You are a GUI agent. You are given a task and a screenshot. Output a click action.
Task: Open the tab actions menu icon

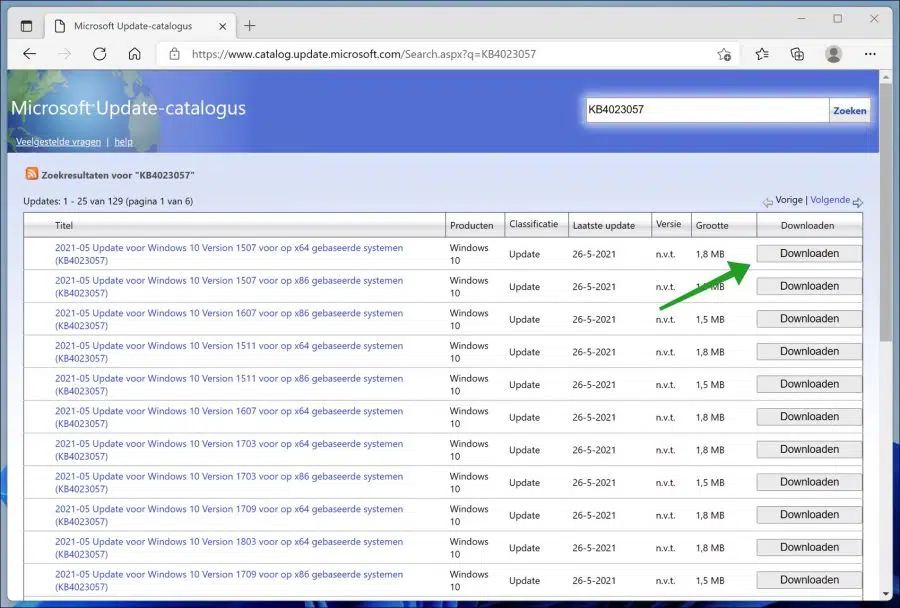26,26
